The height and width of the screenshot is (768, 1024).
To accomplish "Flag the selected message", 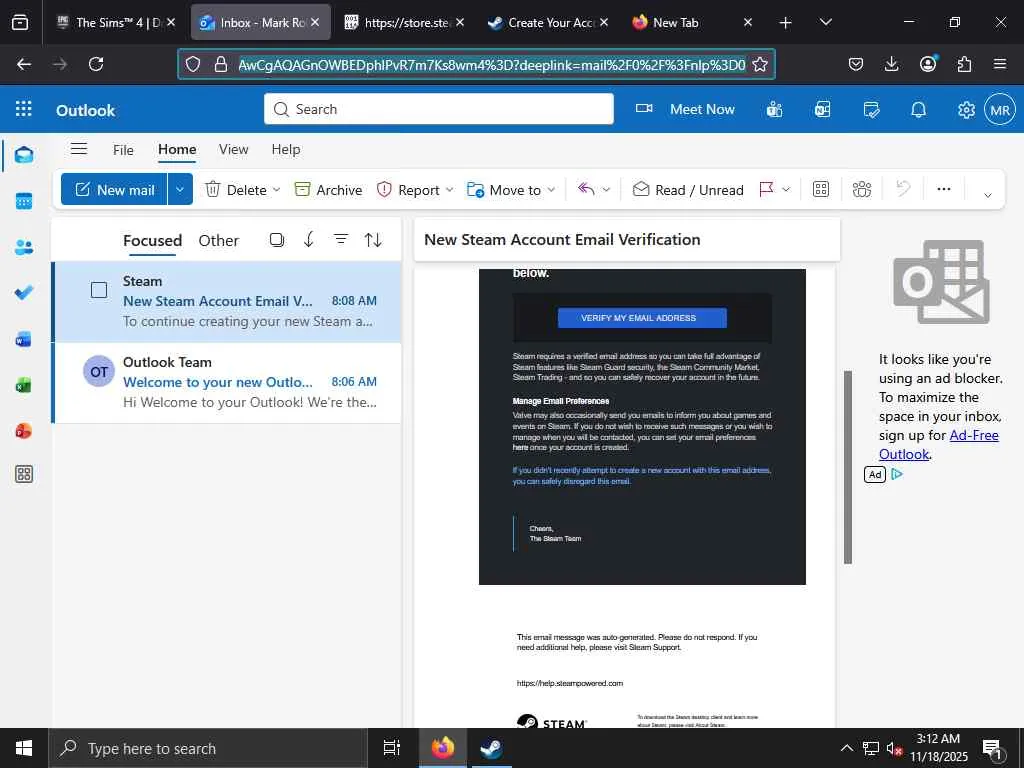I will 766,189.
